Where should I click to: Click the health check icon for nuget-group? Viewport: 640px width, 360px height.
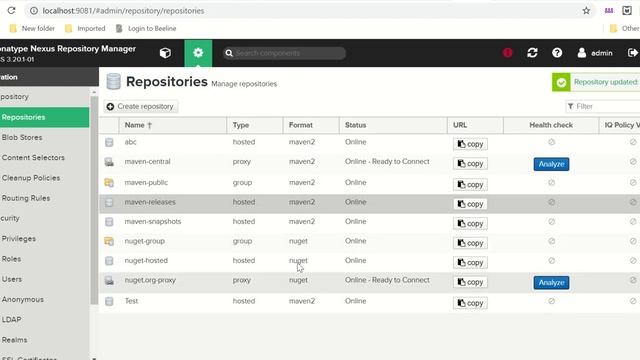(551, 241)
